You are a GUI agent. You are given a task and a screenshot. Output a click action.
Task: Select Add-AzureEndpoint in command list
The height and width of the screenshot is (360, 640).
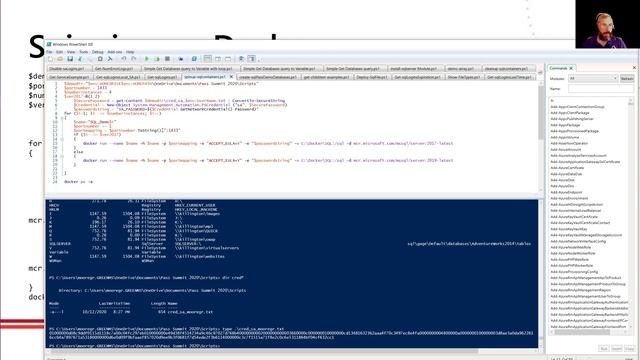(566, 192)
